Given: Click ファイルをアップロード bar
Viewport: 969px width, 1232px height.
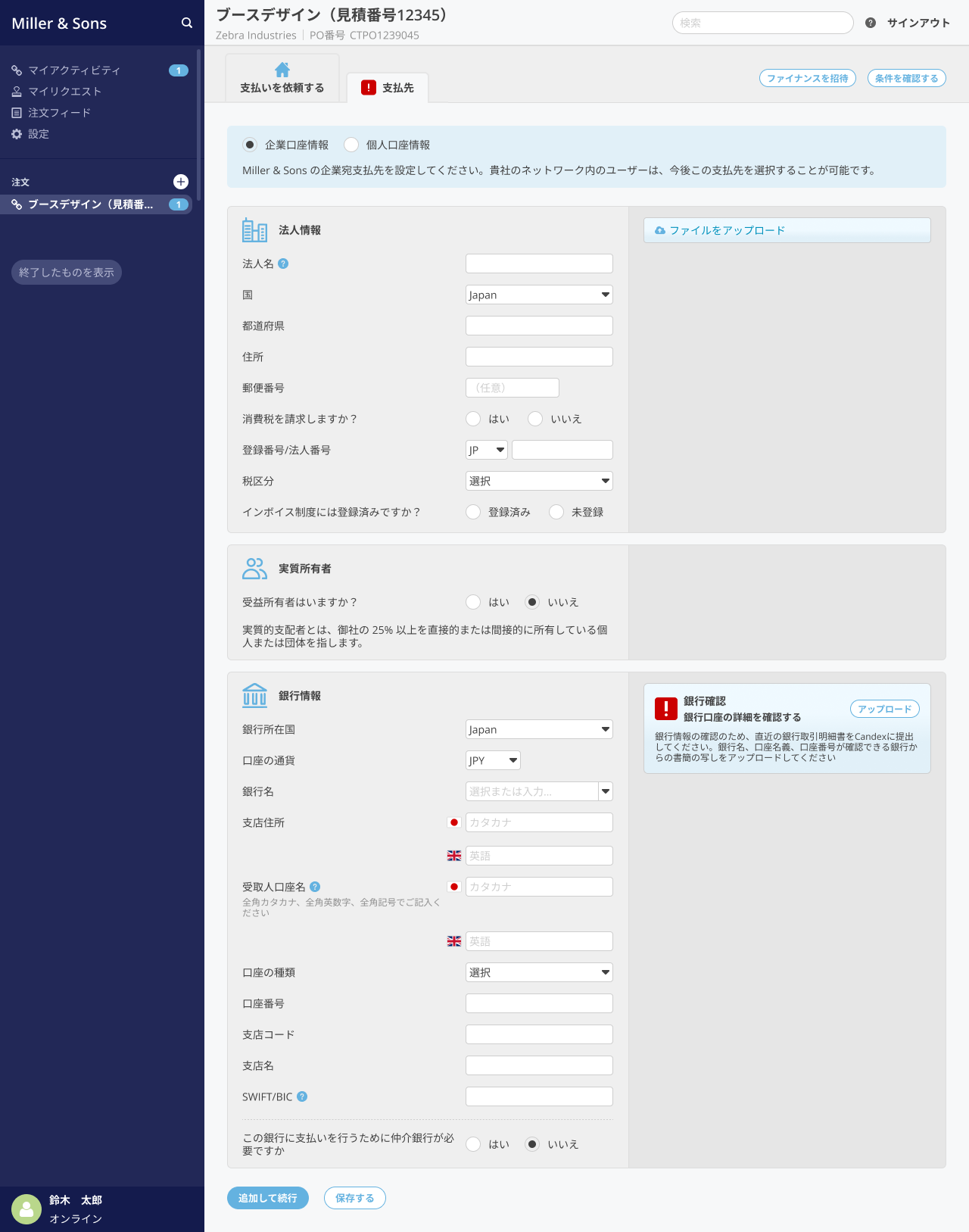Looking at the screenshot, I should 787,230.
